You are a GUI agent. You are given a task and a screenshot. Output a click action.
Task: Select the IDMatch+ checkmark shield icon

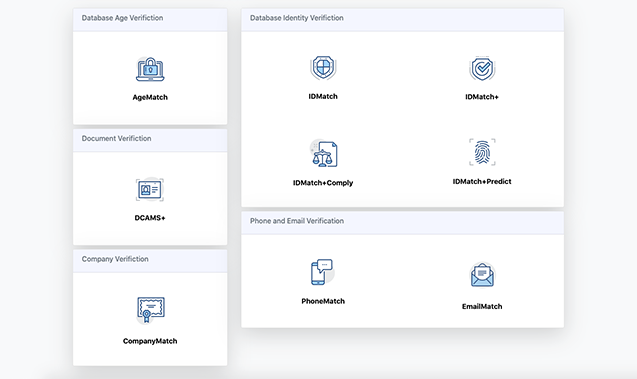click(x=482, y=69)
